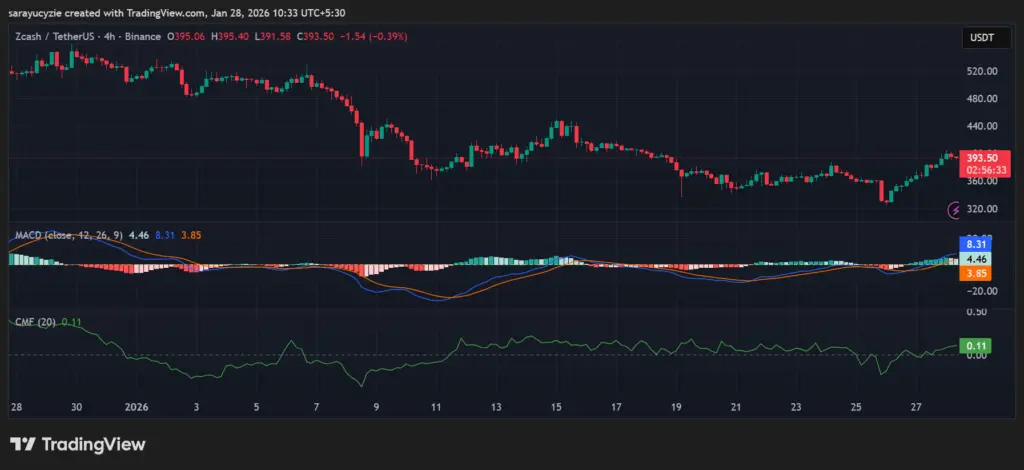Click the 02:56:33 candle countdown
The width and height of the screenshot is (1024, 470).
point(985,170)
